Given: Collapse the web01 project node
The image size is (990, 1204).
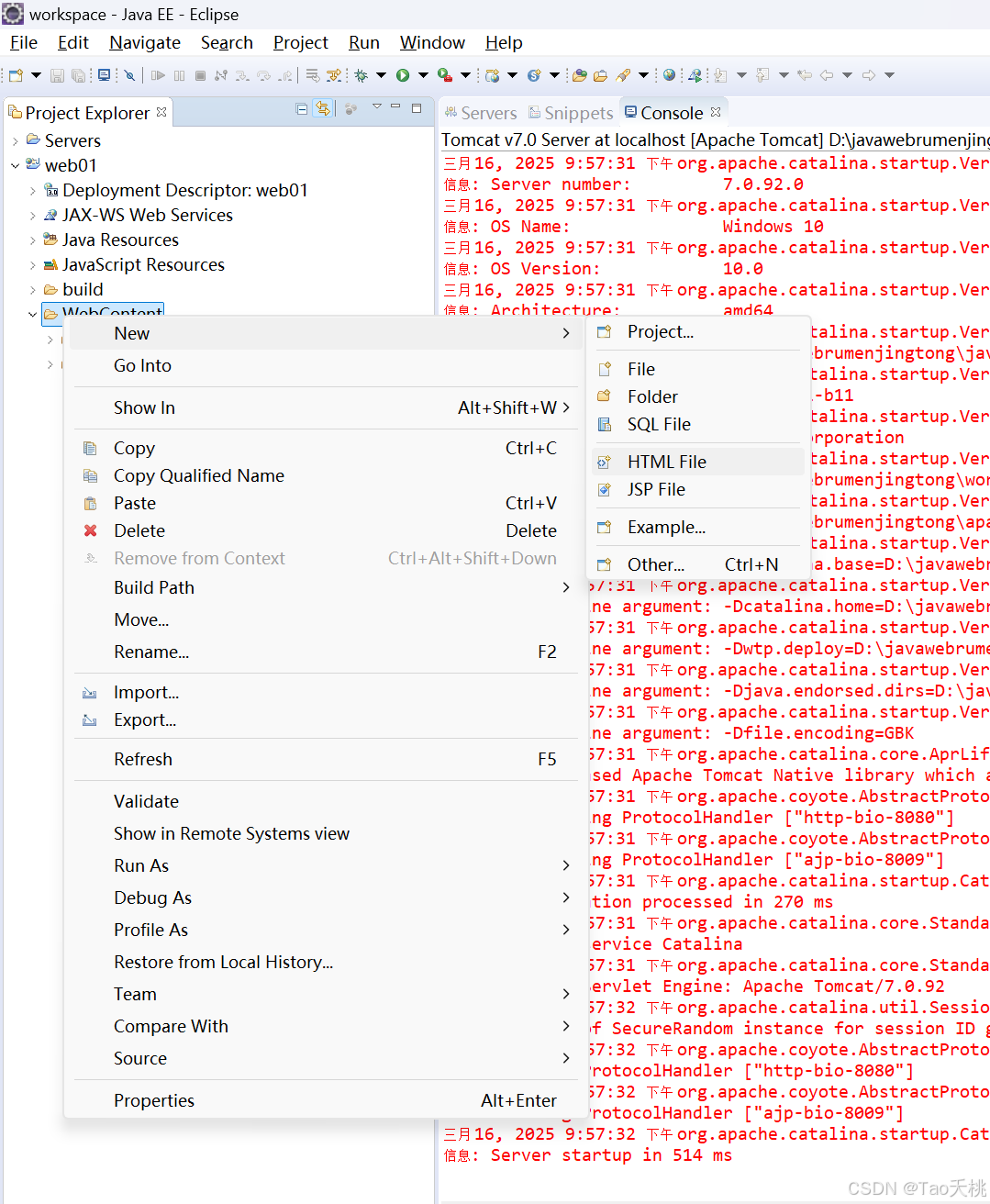Looking at the screenshot, I should (16, 166).
